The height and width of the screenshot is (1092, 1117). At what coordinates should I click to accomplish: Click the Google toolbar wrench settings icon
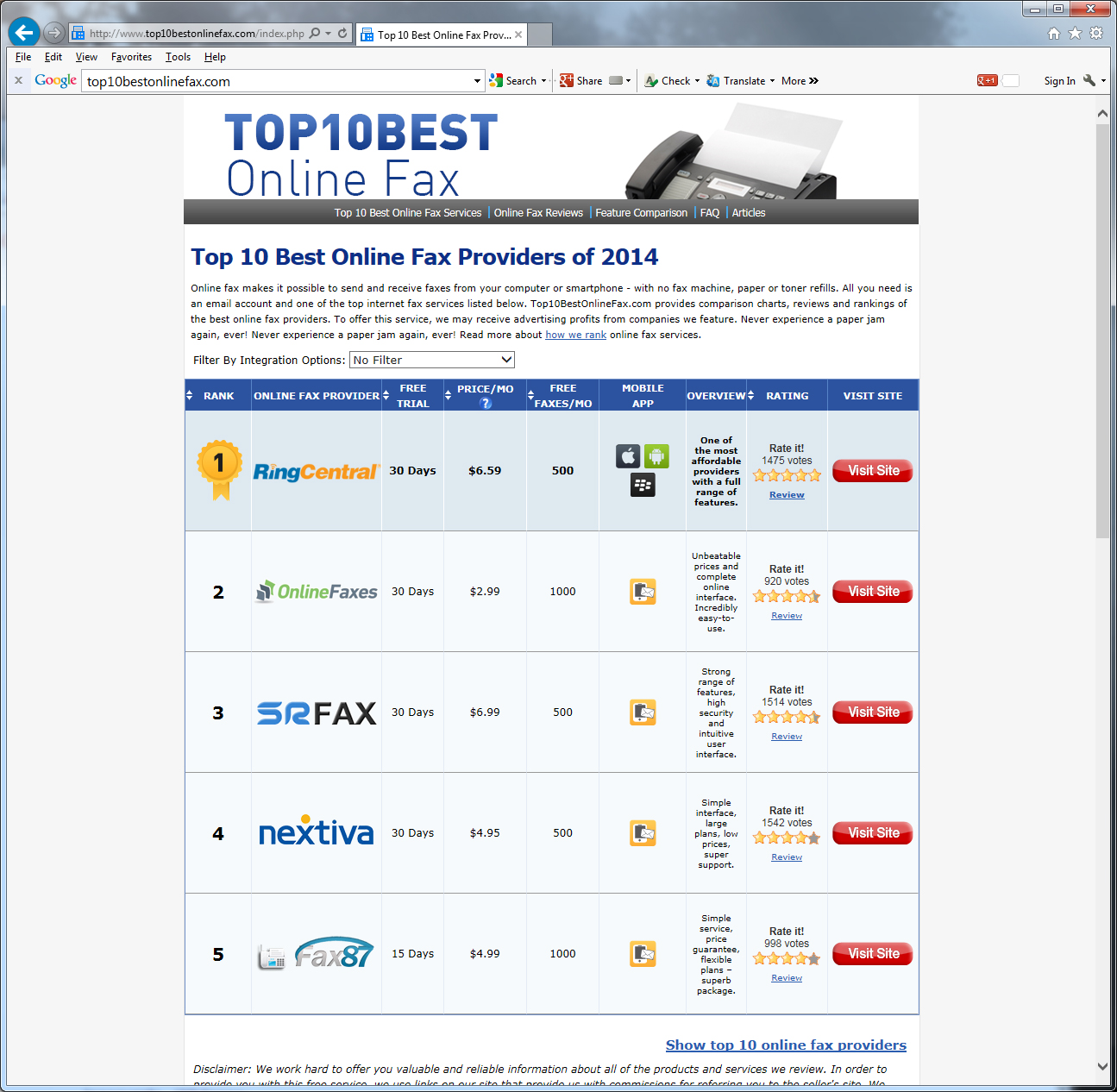coord(1089,80)
